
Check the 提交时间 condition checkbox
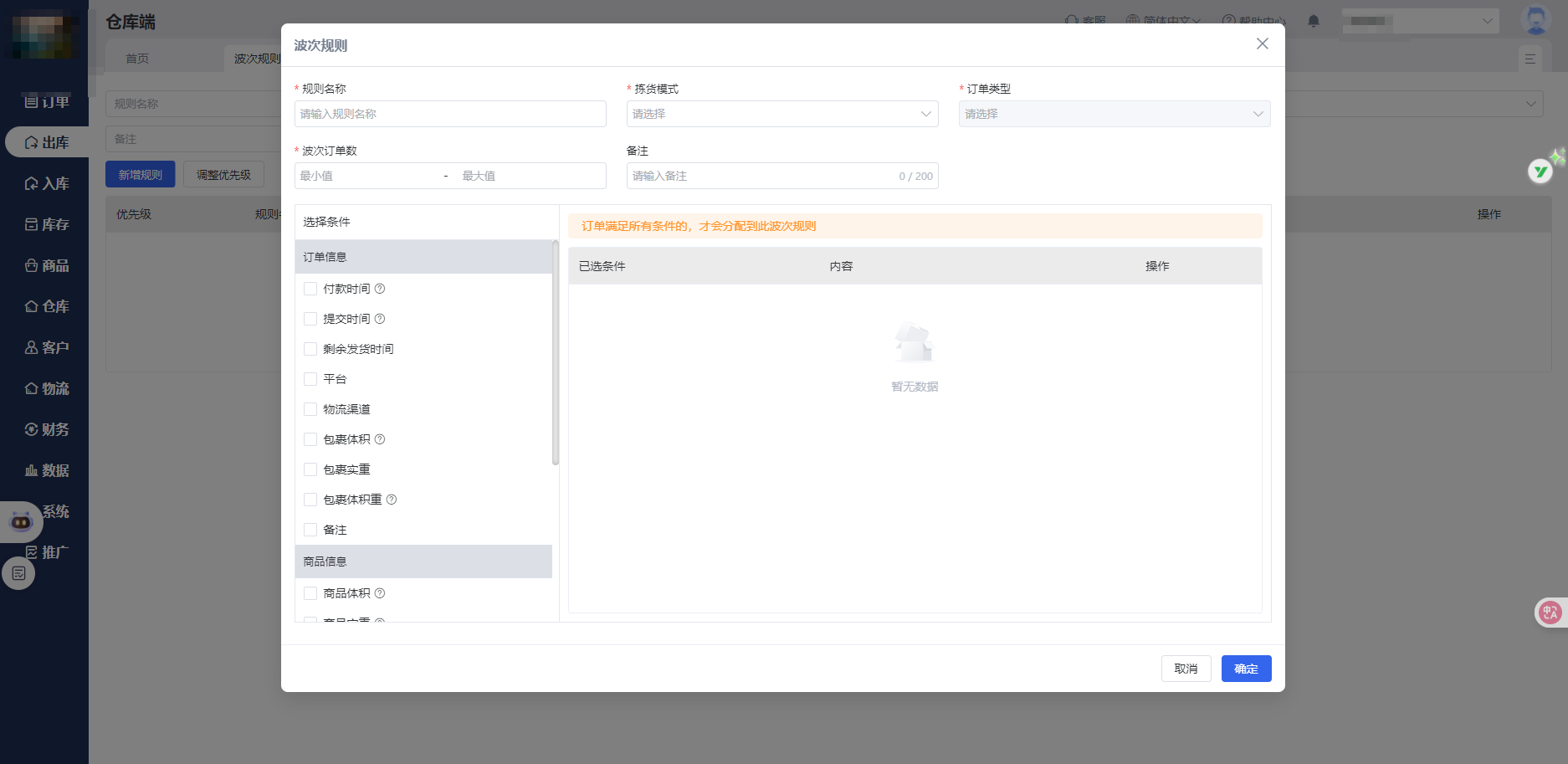(310, 319)
